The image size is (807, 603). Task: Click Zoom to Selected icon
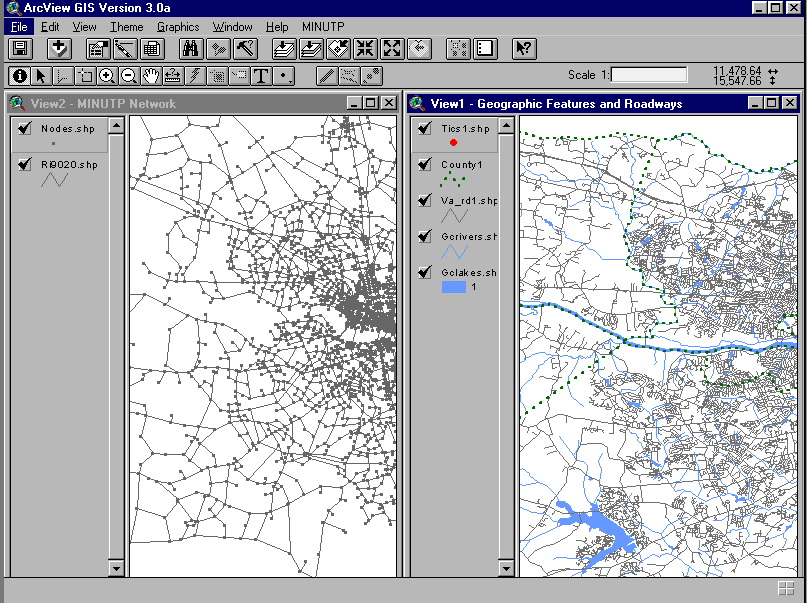pos(338,49)
